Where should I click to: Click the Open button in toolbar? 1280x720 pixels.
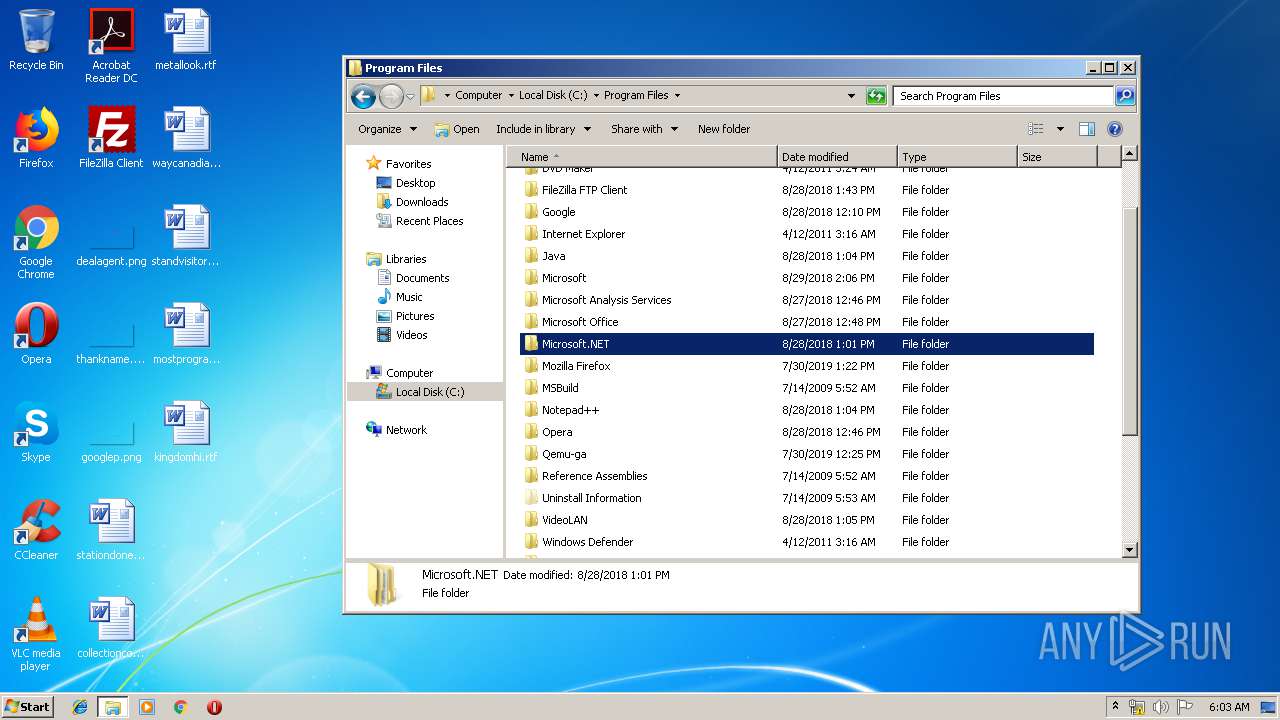(457, 129)
